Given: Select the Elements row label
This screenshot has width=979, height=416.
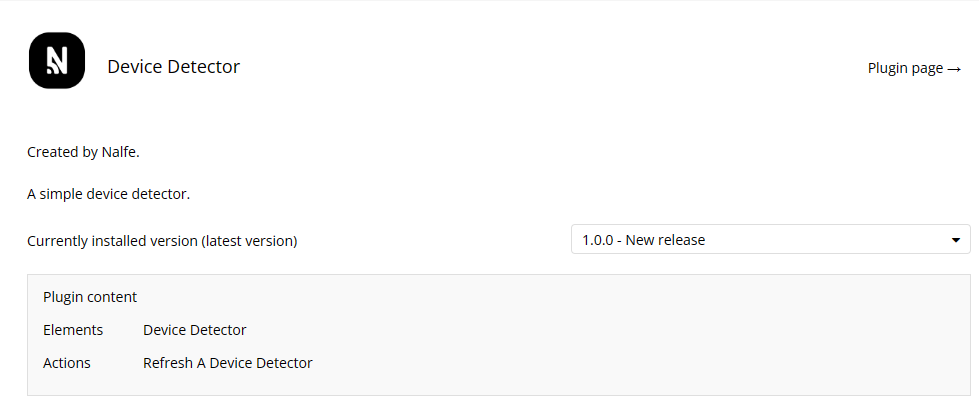Looking at the screenshot, I should click(73, 330).
